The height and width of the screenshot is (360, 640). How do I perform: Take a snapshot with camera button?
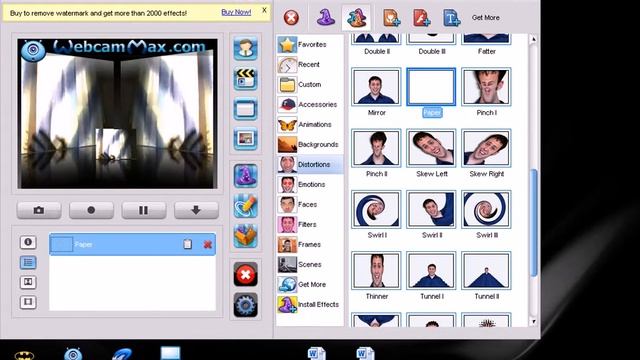[39, 210]
